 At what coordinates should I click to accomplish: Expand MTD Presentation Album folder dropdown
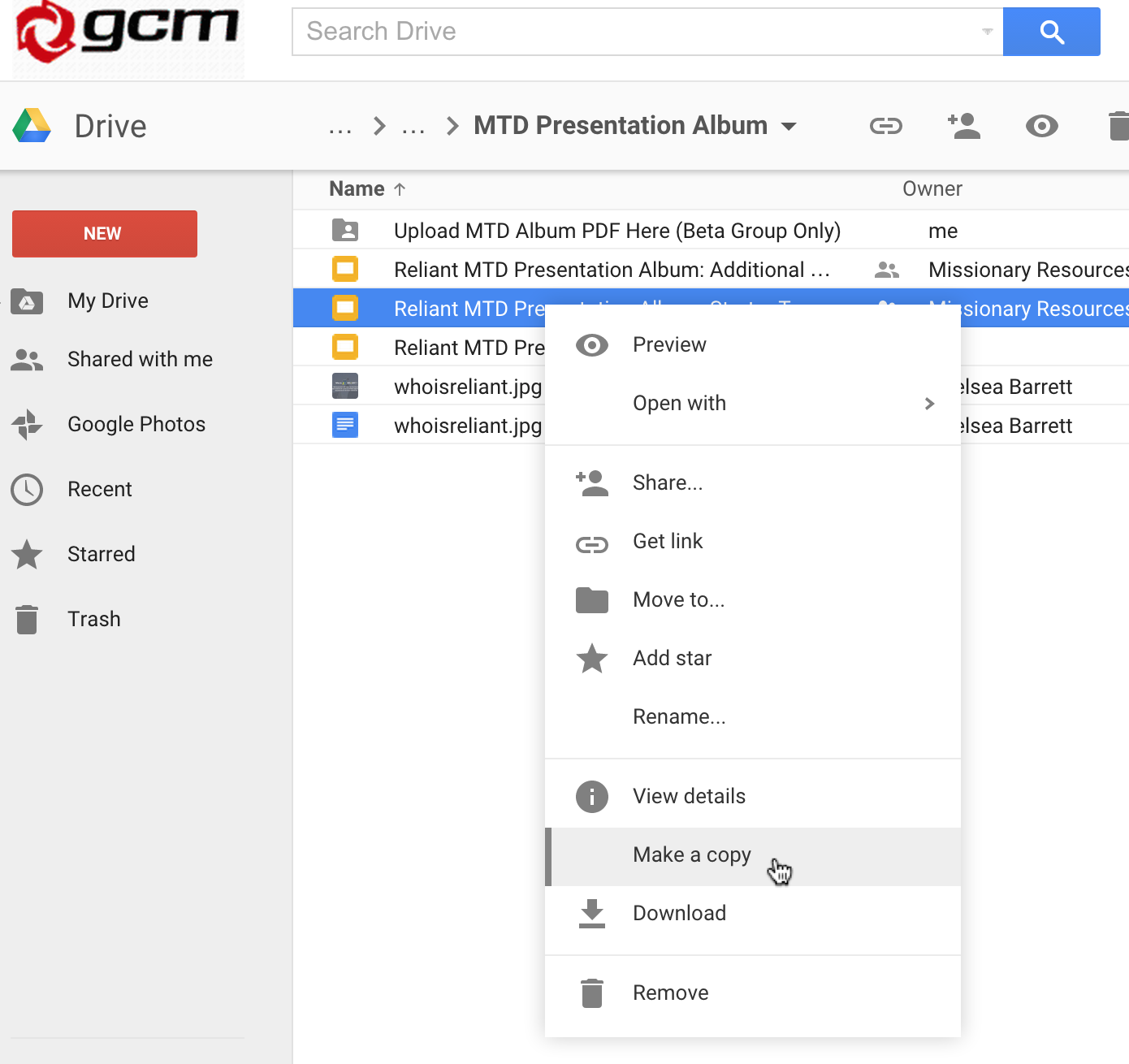click(x=788, y=127)
